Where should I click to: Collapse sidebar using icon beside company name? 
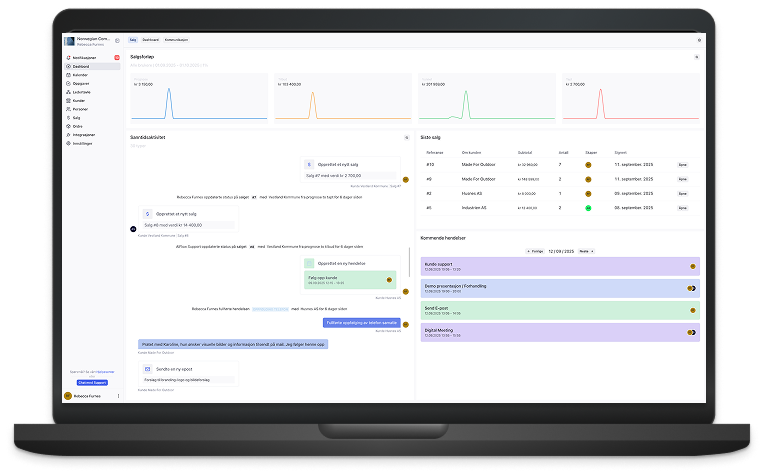[x=117, y=40]
